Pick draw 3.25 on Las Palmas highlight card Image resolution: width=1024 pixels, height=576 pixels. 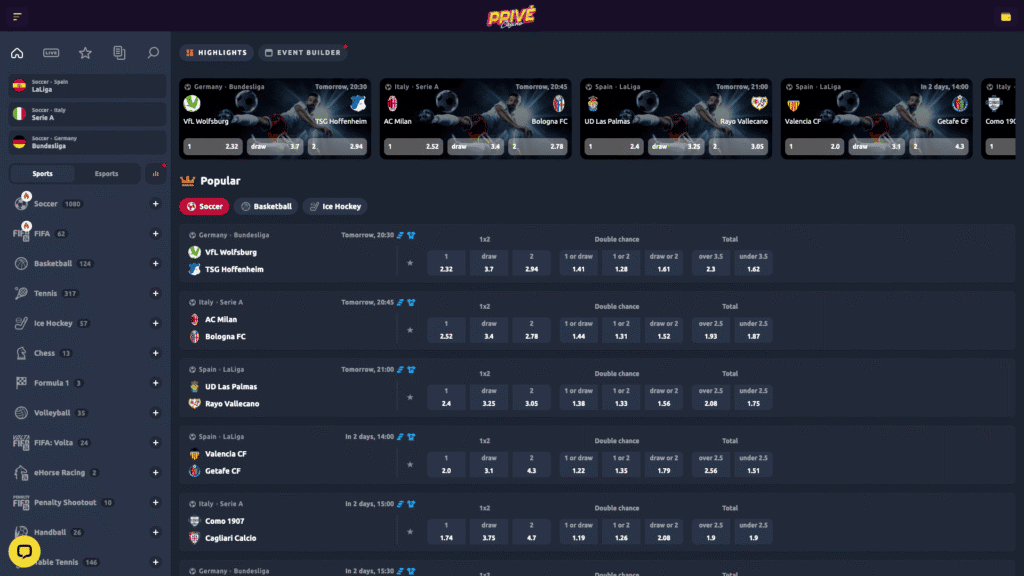point(676,147)
